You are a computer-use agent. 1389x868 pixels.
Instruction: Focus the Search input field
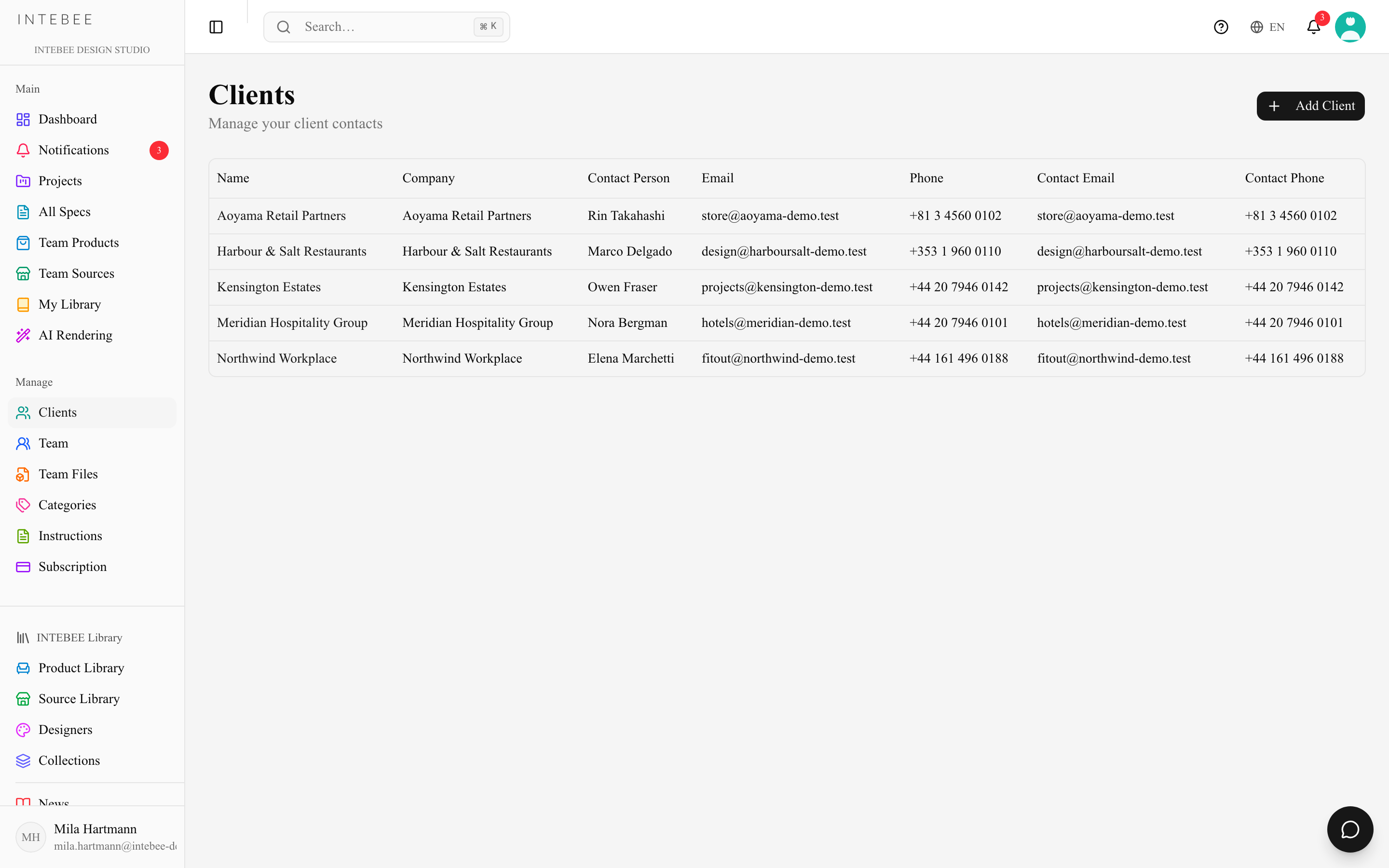(x=386, y=27)
